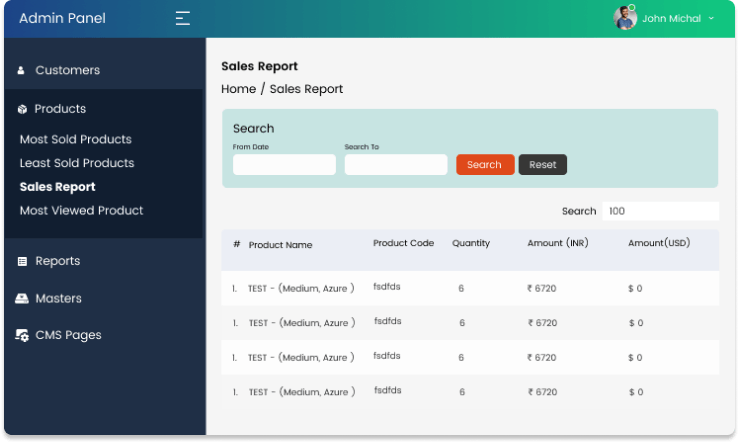
Task: Click the Customers person icon
Action: (21, 71)
